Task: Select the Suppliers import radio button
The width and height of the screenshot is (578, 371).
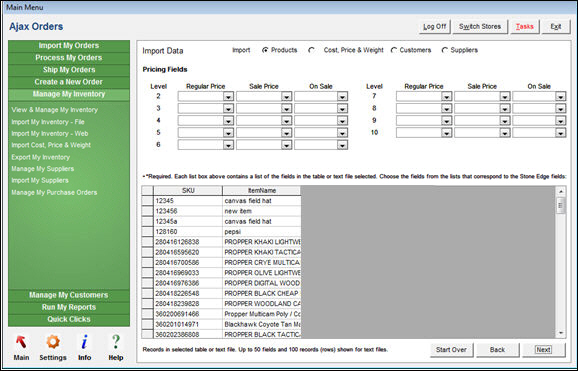Action: [445, 50]
